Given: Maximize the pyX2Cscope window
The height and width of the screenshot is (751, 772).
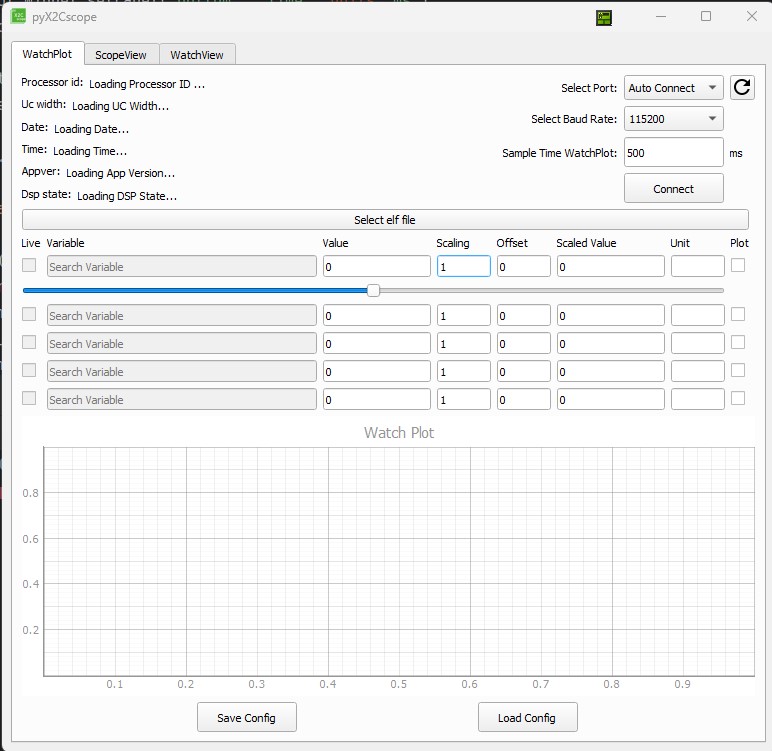Looking at the screenshot, I should click(x=706, y=16).
